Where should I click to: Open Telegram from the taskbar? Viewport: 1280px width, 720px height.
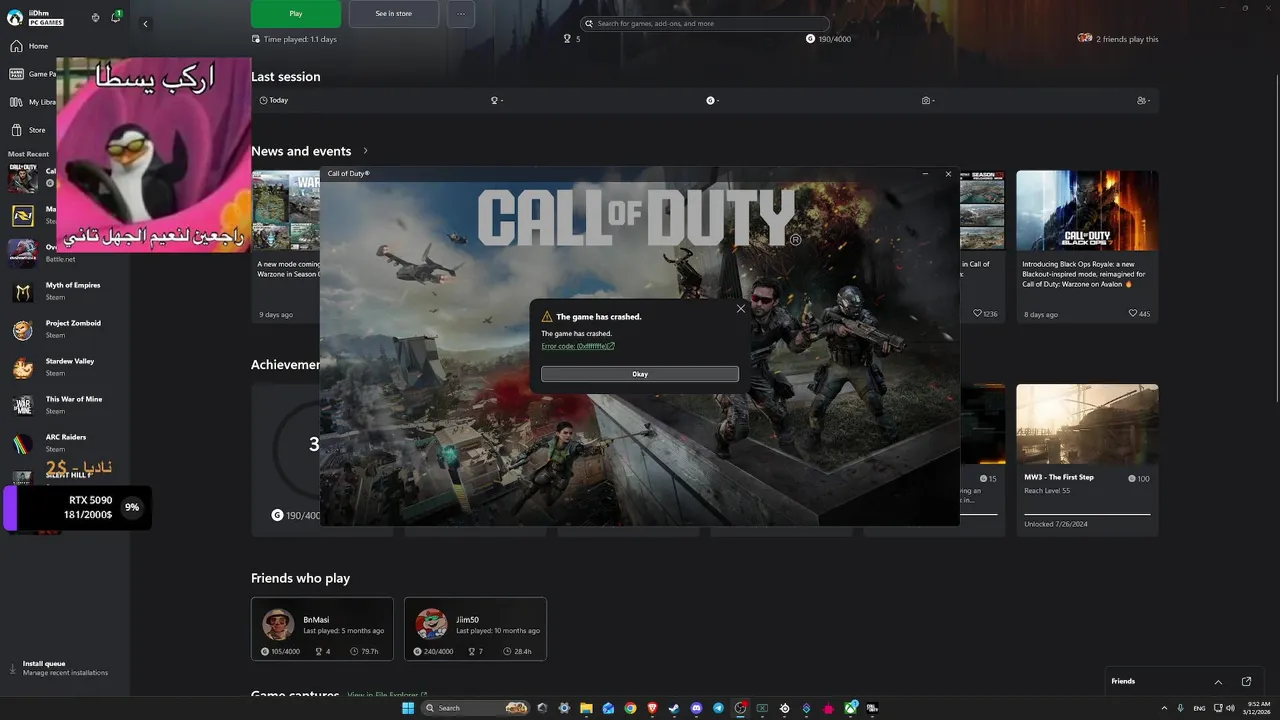pyautogui.click(x=718, y=708)
